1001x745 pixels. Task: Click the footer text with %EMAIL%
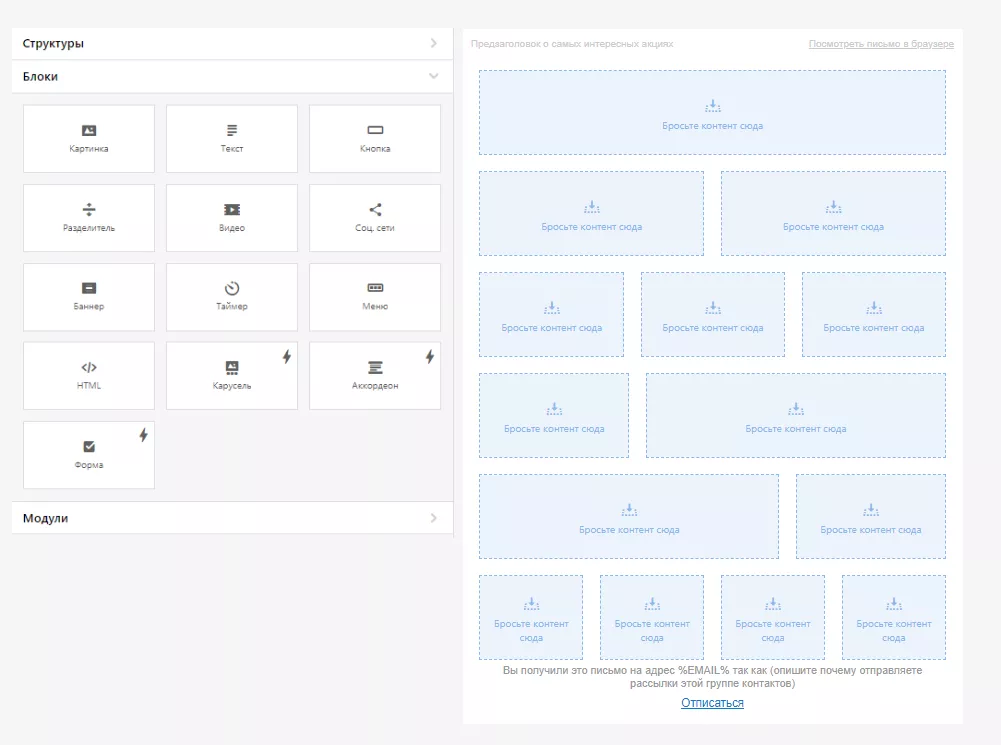pos(712,677)
